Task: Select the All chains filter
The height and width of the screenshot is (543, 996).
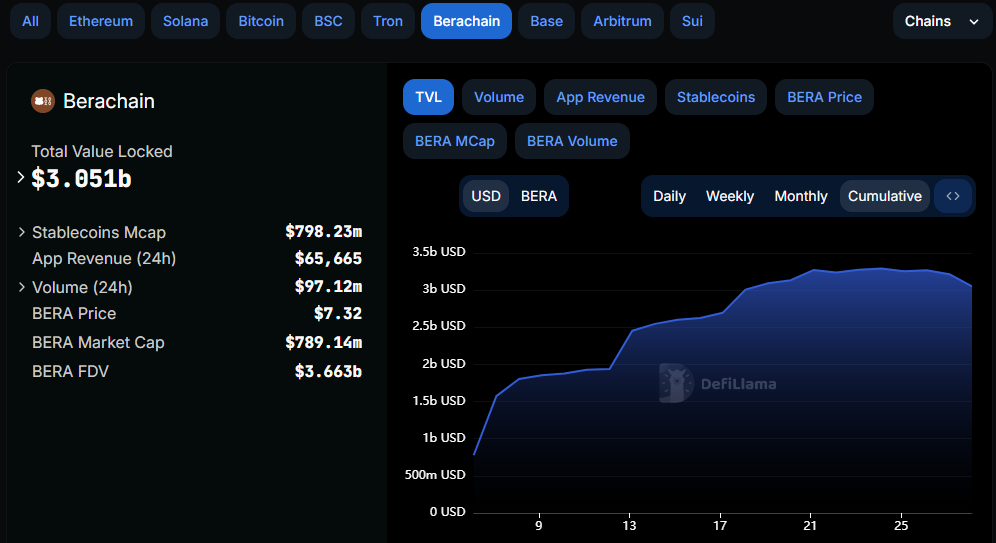Action: 30,21
